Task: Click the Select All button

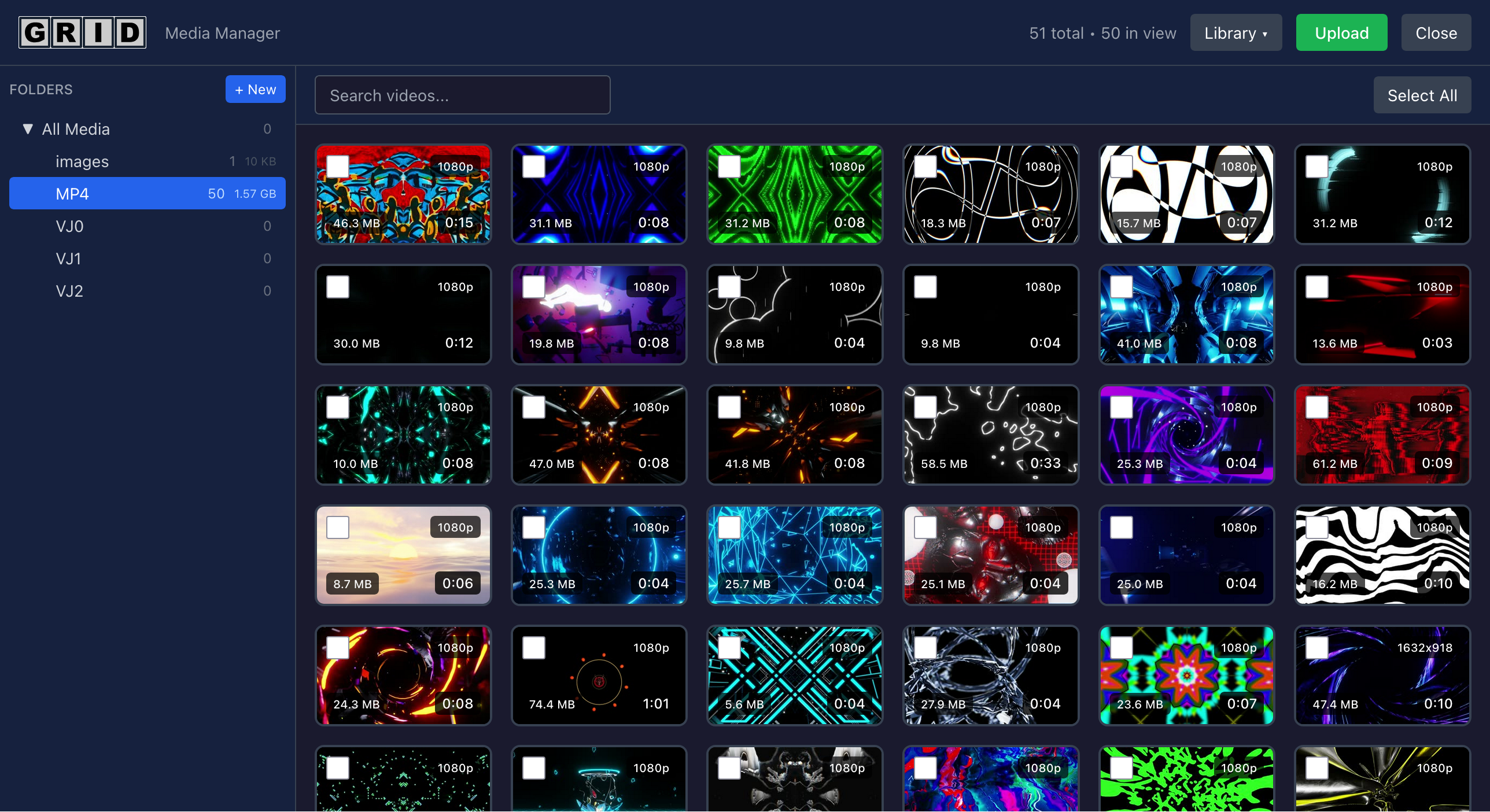Action: (x=1422, y=95)
